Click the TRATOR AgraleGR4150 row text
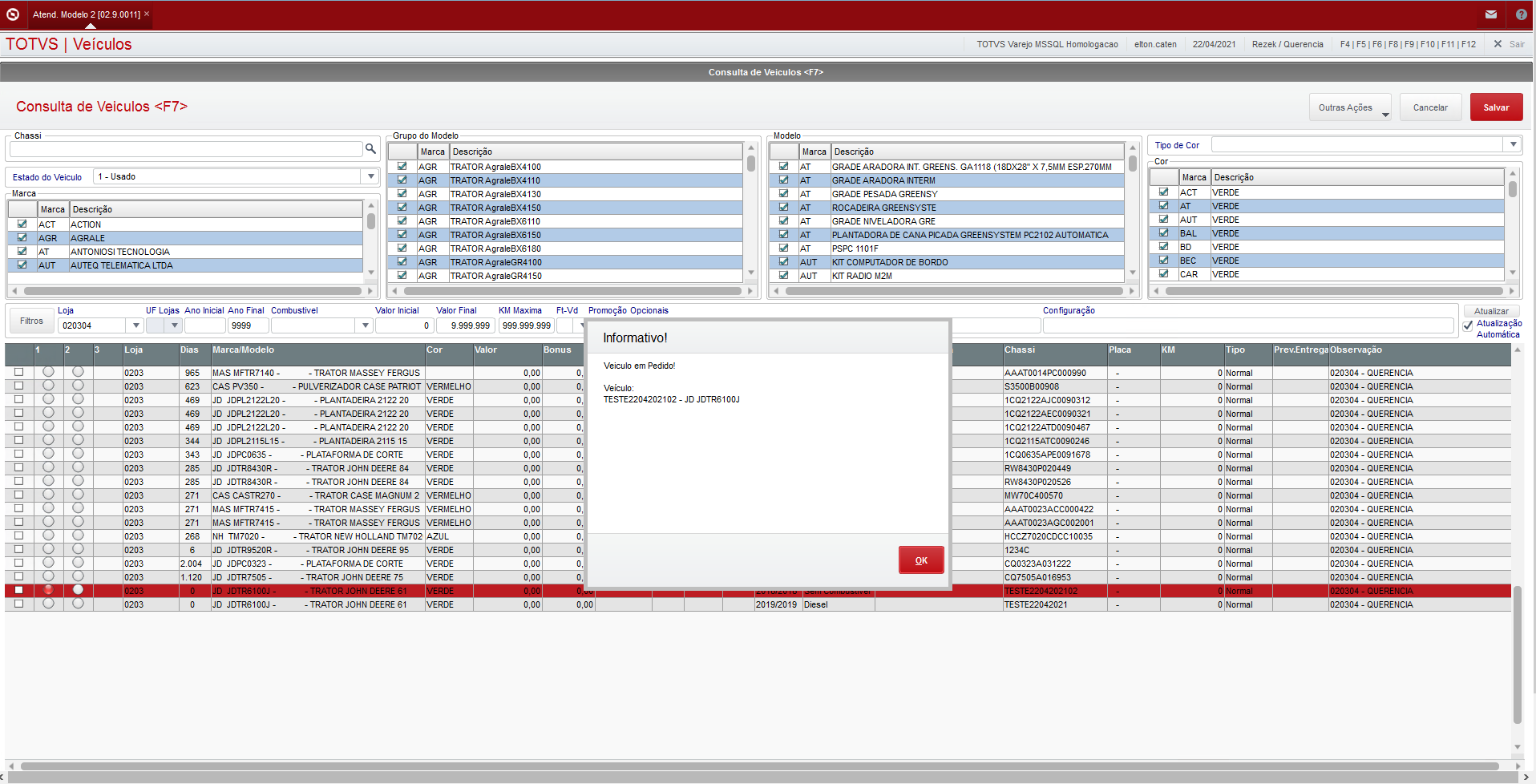 pyautogui.click(x=495, y=276)
